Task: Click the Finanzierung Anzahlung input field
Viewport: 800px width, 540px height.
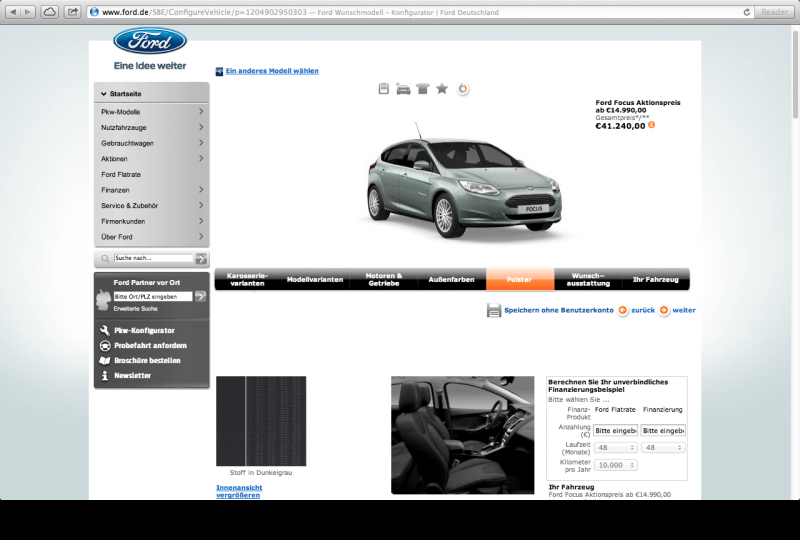Action: click(663, 430)
